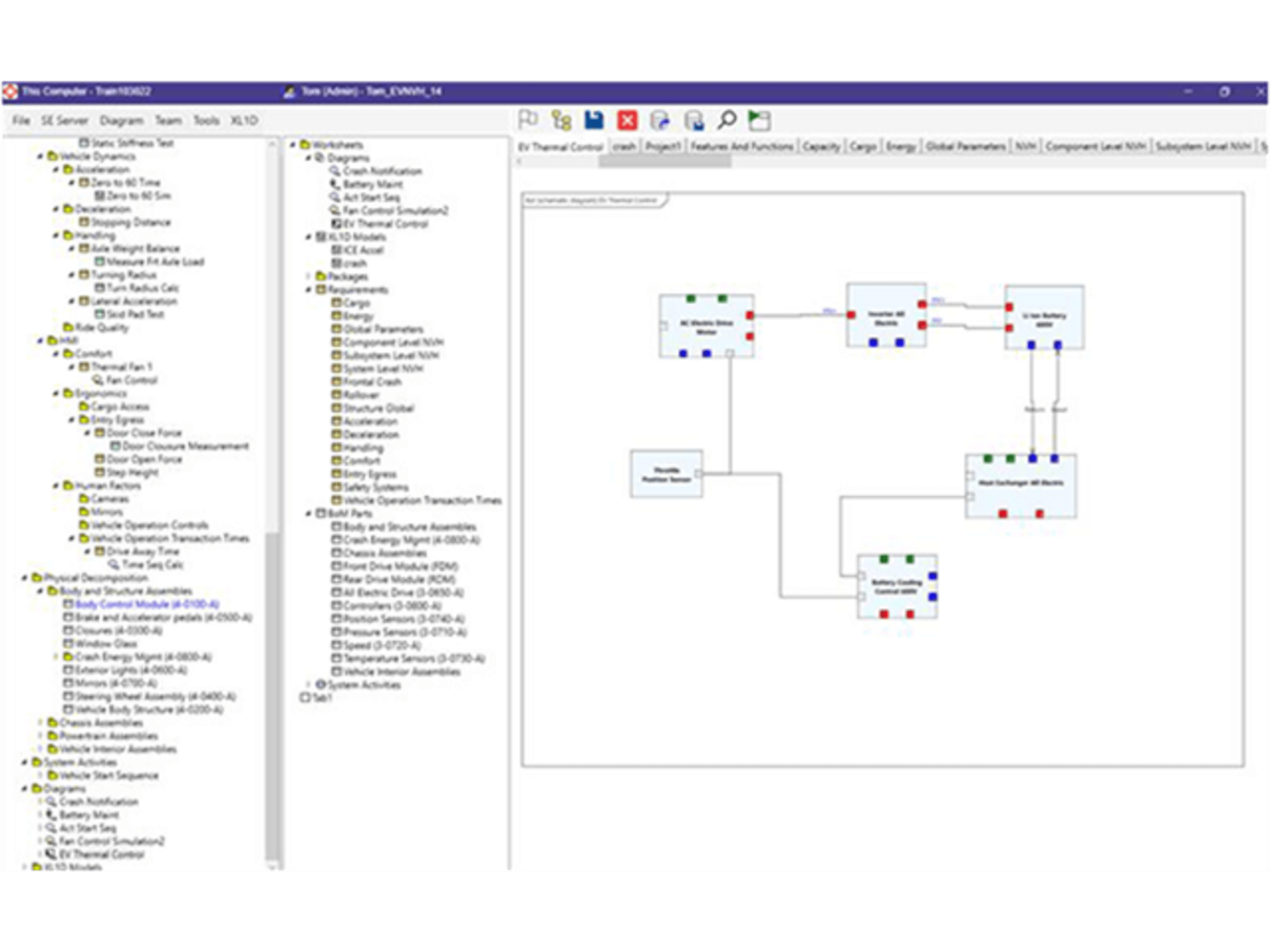Click horizontal scrollbar below the tab strip

point(665,161)
